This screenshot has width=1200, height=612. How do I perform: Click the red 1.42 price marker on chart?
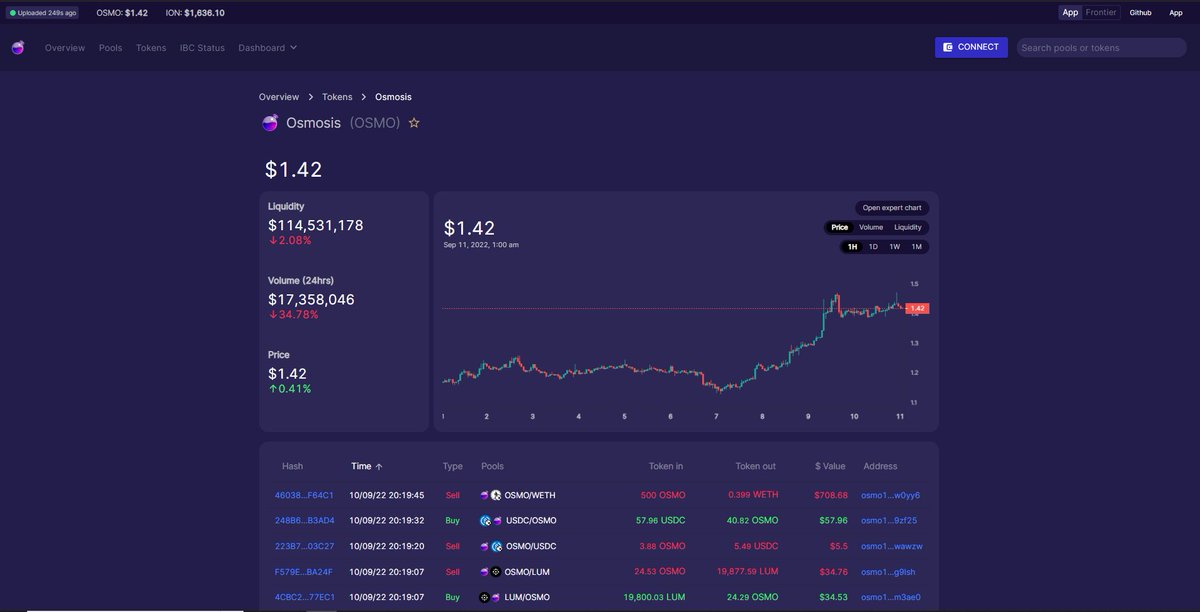[917, 308]
